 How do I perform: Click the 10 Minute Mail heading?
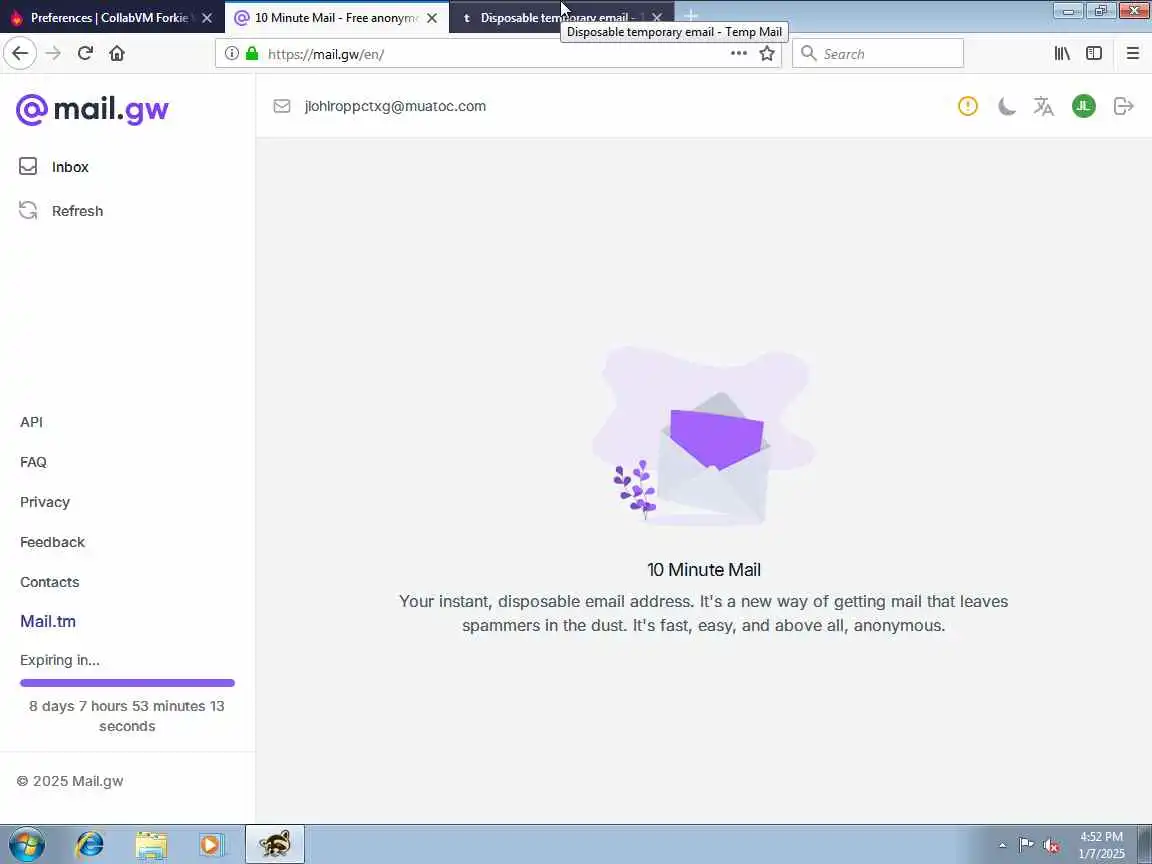[x=704, y=570]
